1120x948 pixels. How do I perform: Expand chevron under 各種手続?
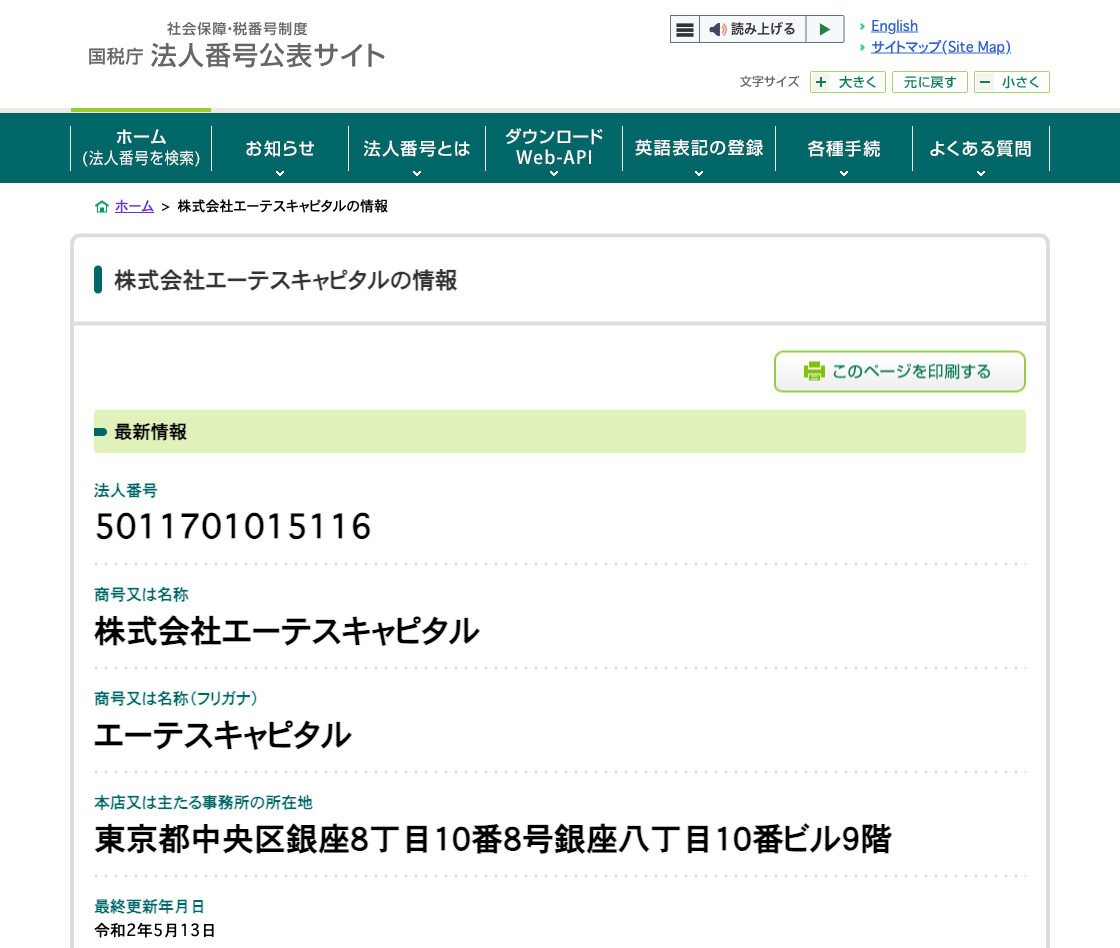844,173
